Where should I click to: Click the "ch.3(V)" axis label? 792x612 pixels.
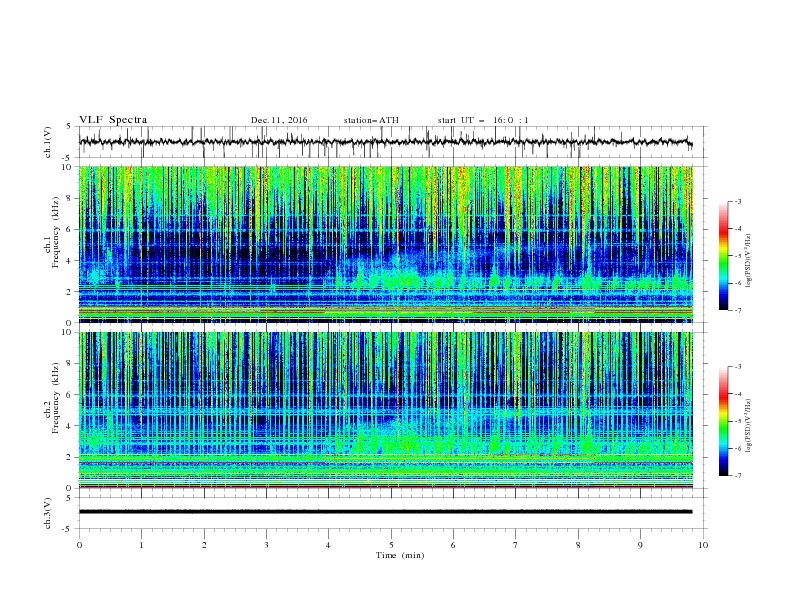tap(48, 513)
